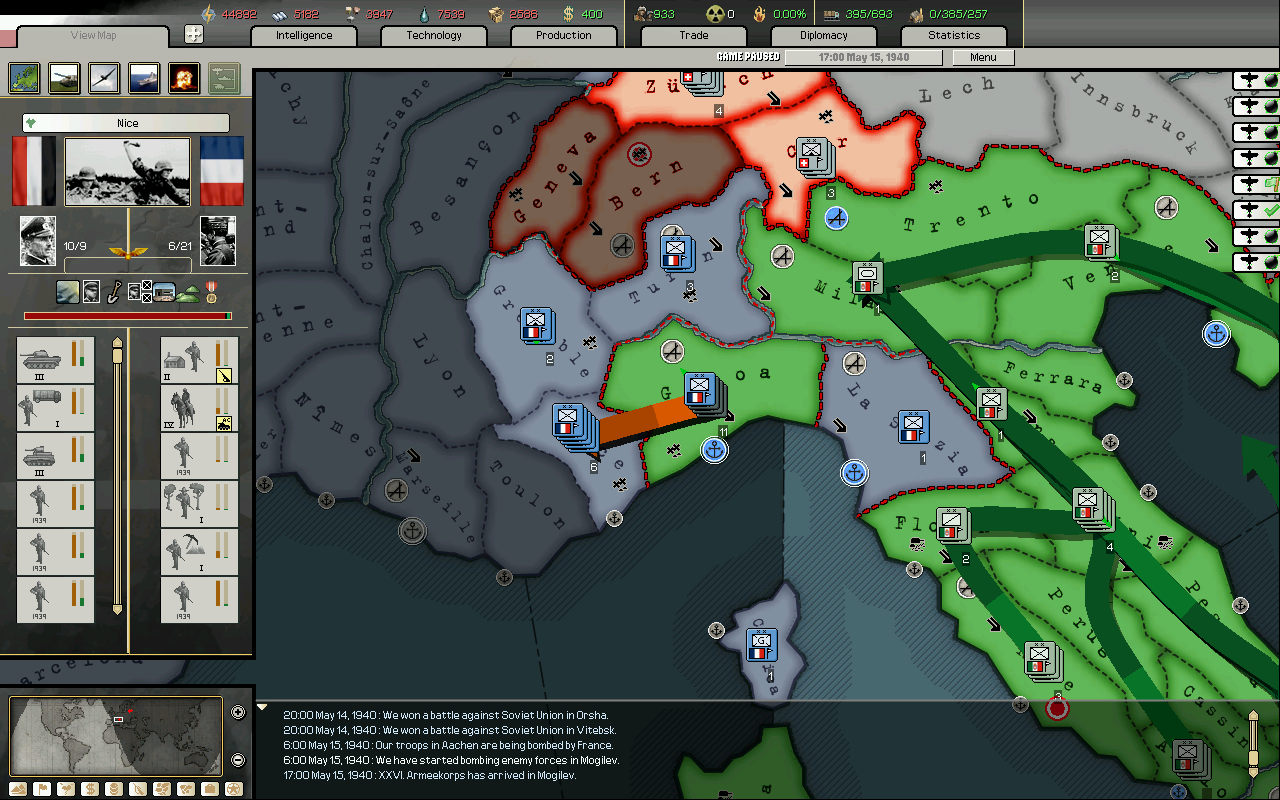Select the German Panzer III division row
Screen dimensions: 1280x800
pos(56,360)
